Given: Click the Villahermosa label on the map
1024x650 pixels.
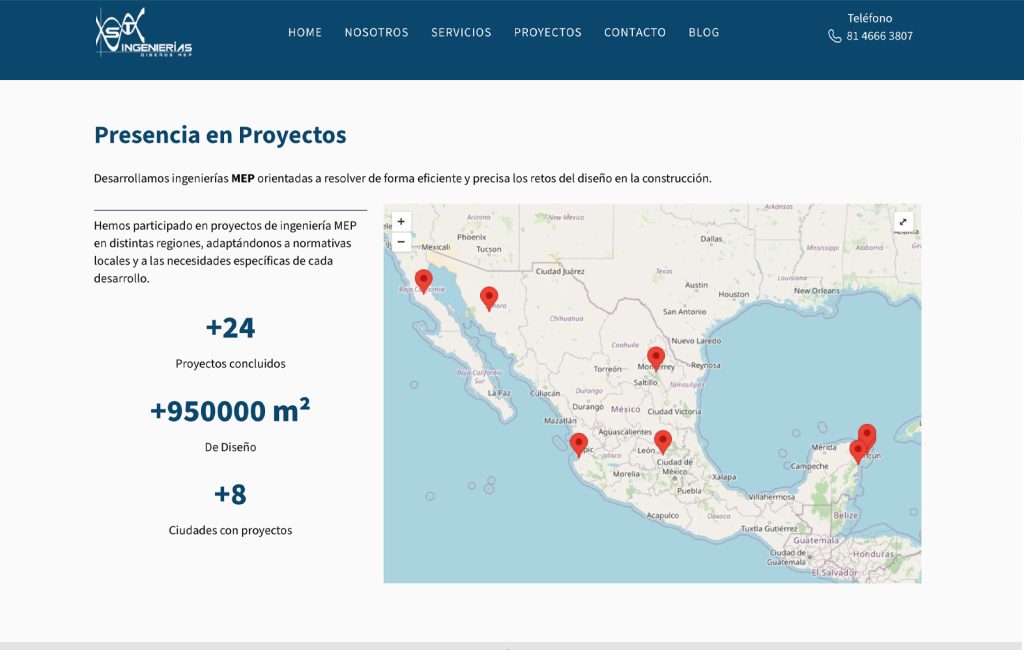Looking at the screenshot, I should coord(771,497).
